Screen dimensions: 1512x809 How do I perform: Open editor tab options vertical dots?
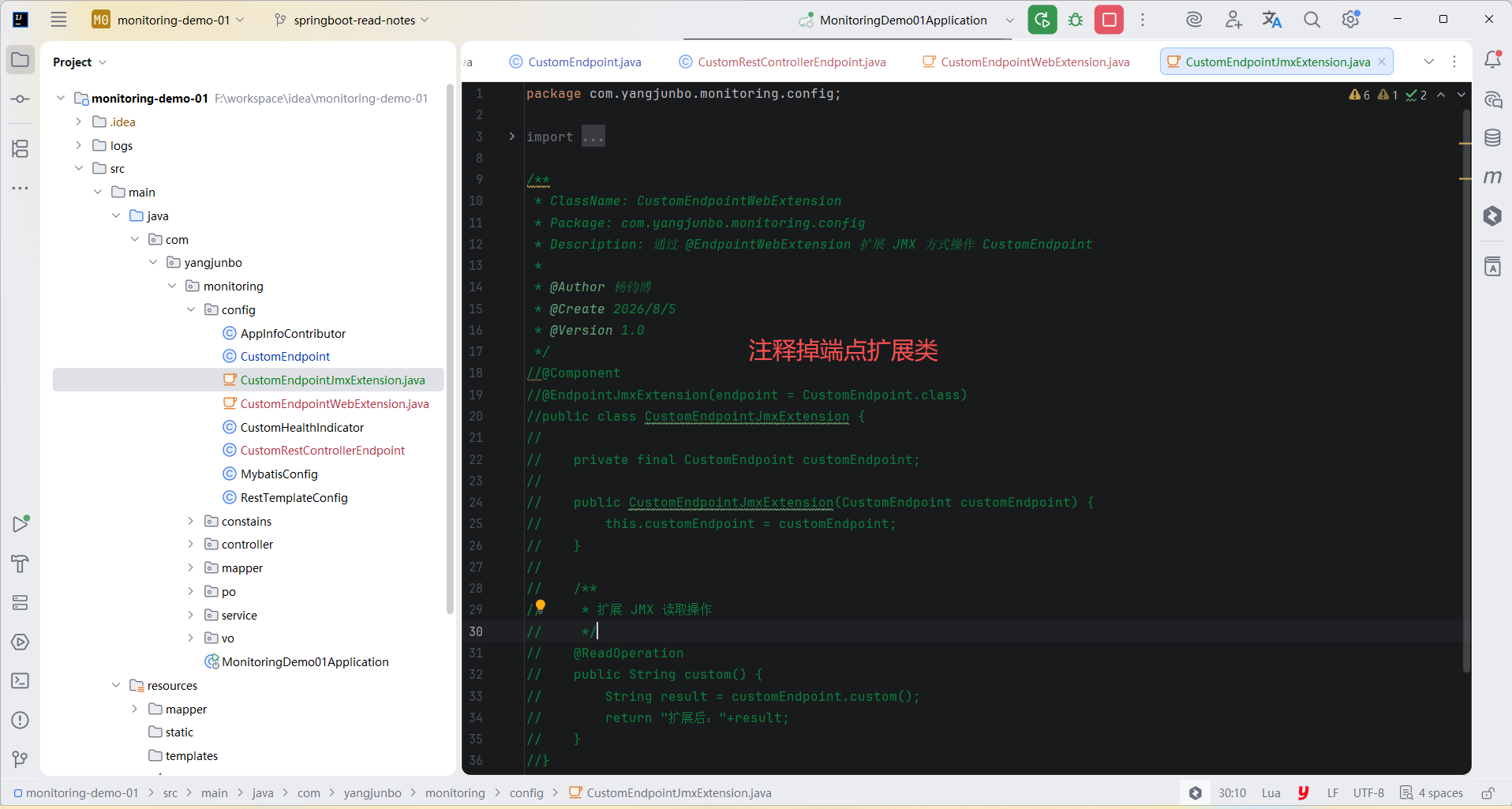pos(1454,62)
